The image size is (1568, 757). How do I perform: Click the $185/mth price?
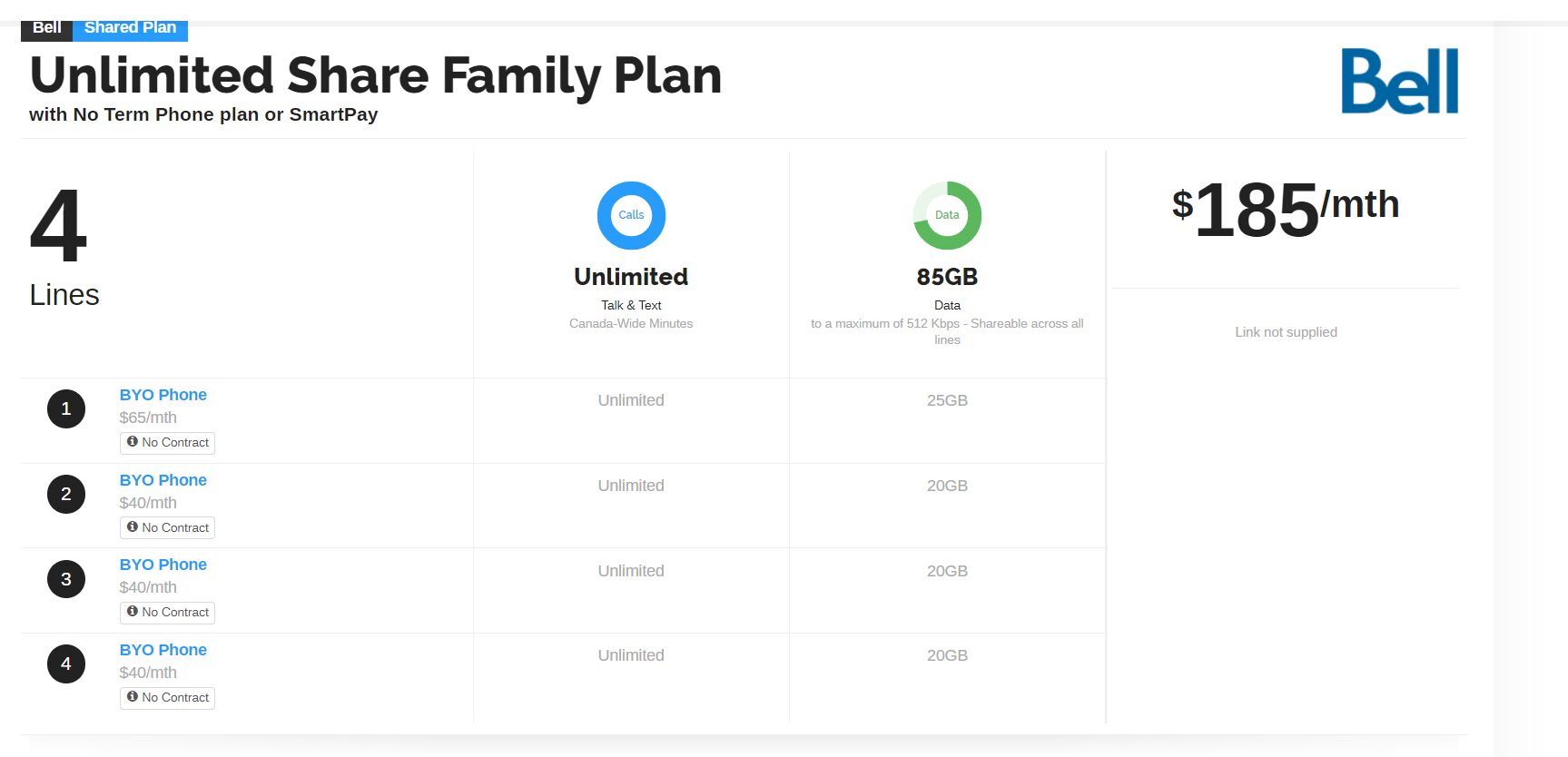pyautogui.click(x=1285, y=210)
